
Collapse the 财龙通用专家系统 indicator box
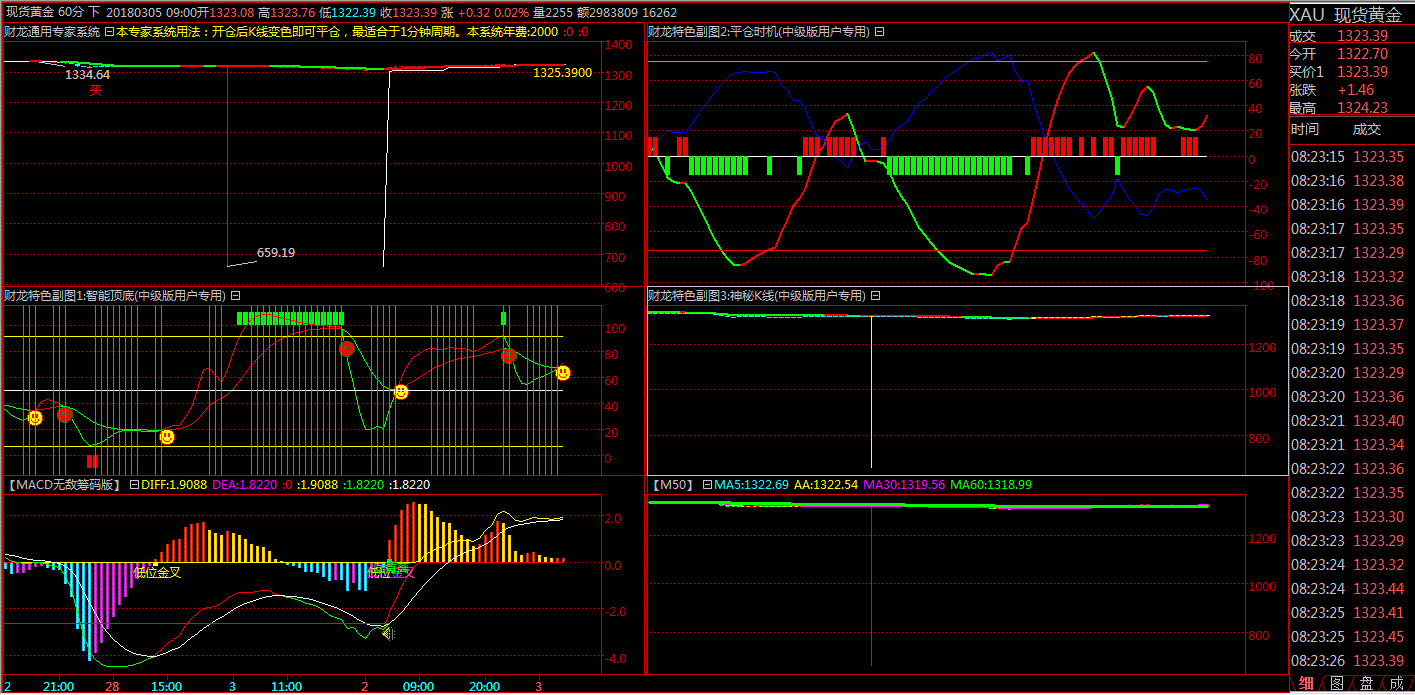click(x=109, y=32)
